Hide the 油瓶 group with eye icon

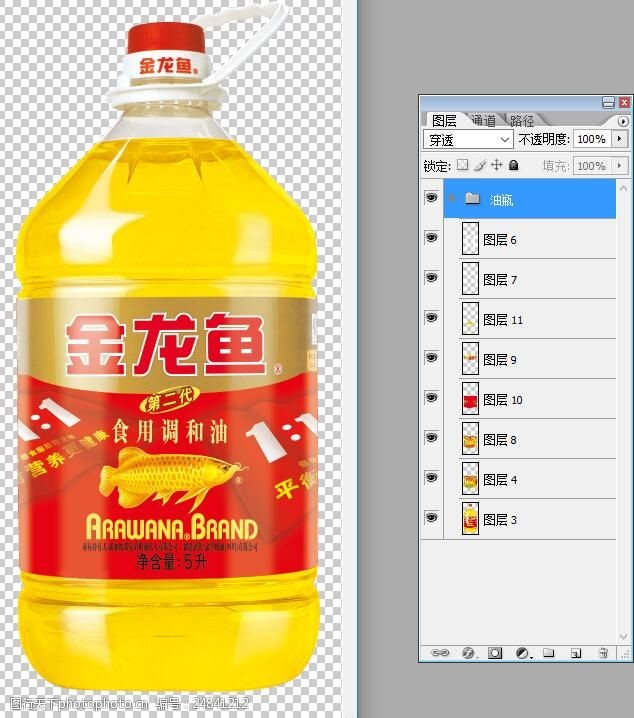click(431, 198)
